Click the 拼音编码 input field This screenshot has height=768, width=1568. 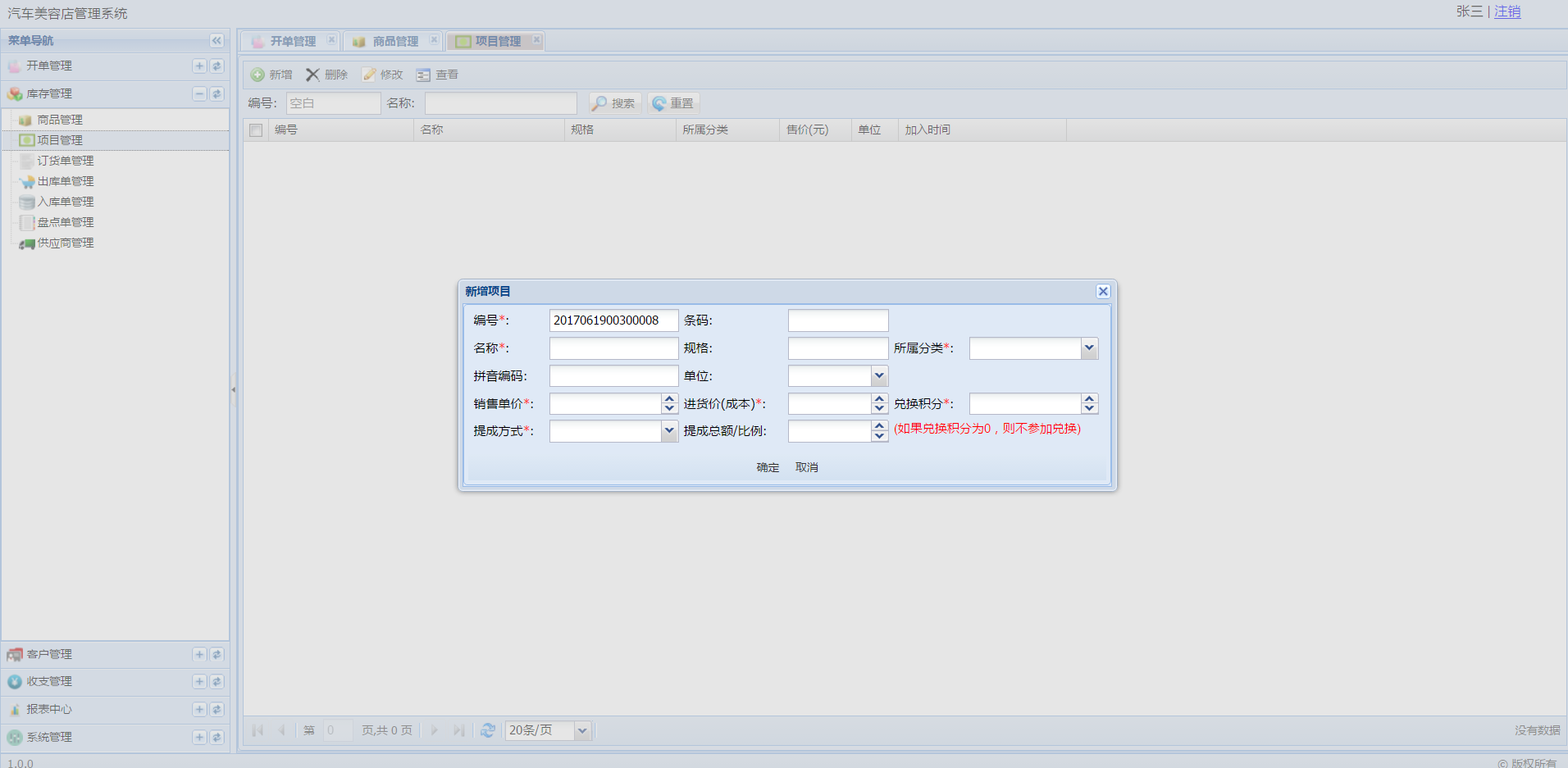(x=613, y=376)
